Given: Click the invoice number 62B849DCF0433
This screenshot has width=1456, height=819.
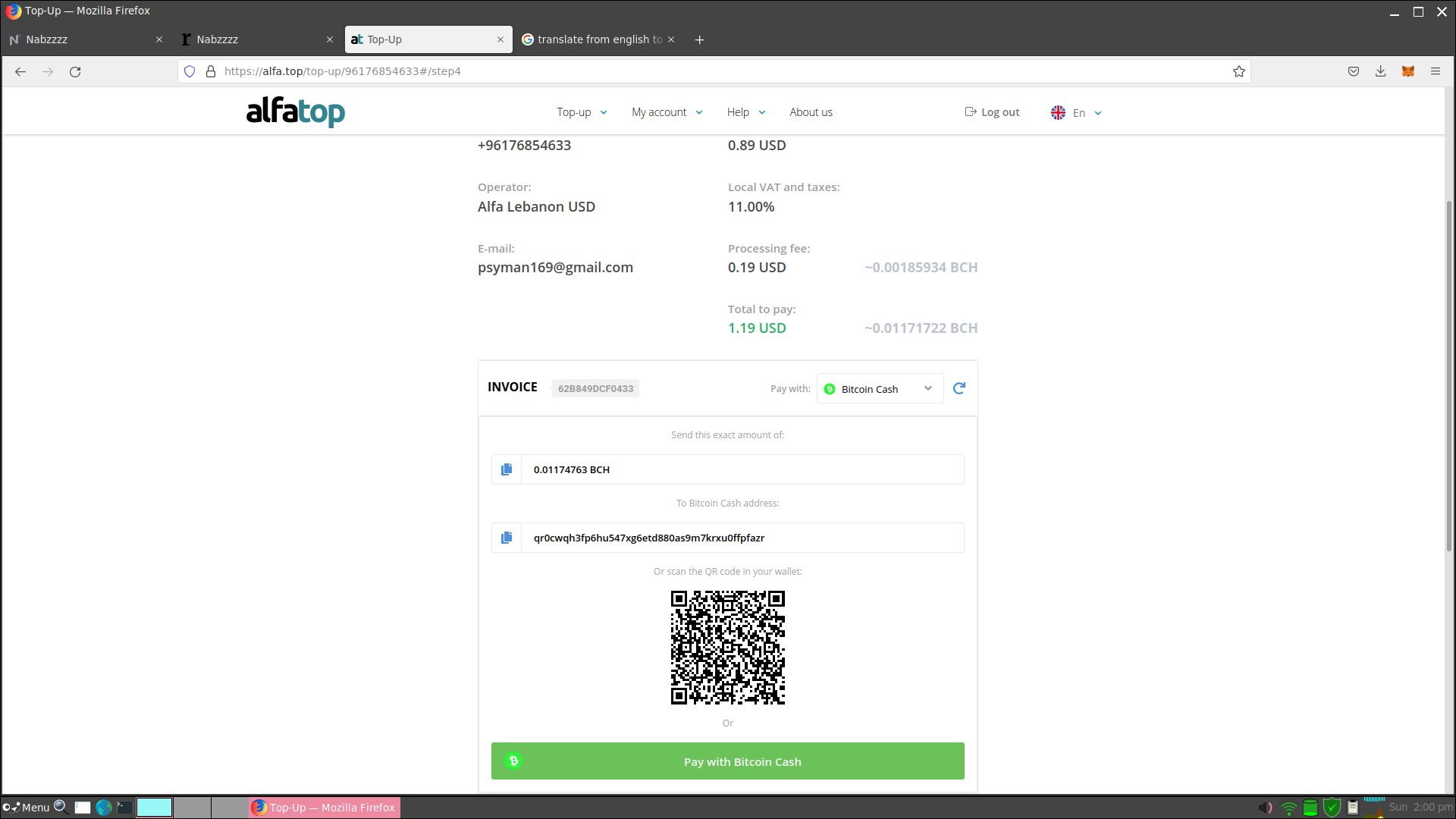Looking at the screenshot, I should coord(595,388).
